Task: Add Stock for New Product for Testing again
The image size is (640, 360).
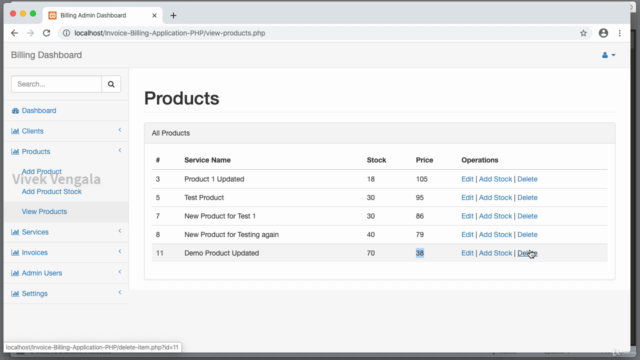Action: 495,235
